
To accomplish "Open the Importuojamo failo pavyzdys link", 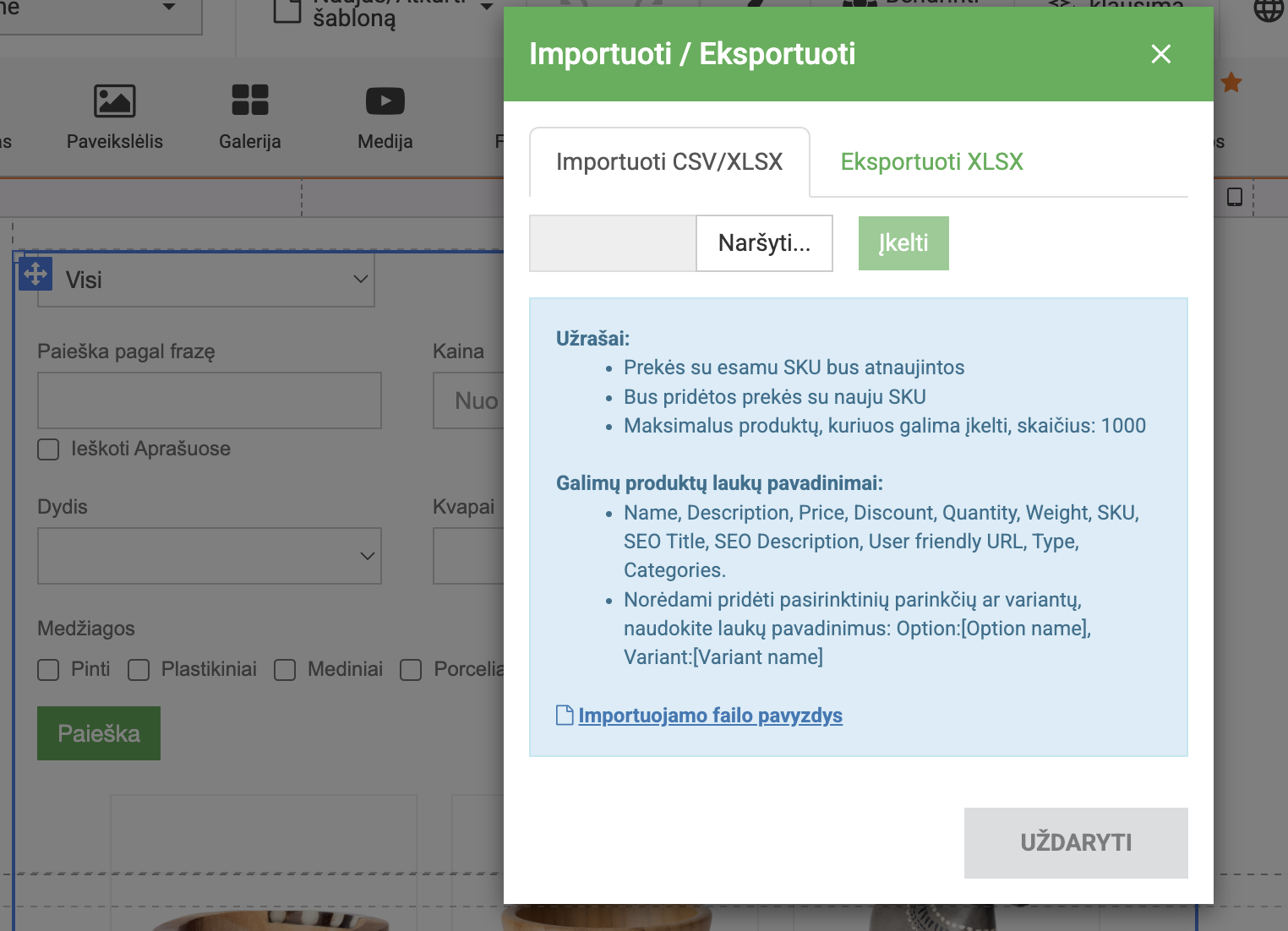I will tap(710, 716).
